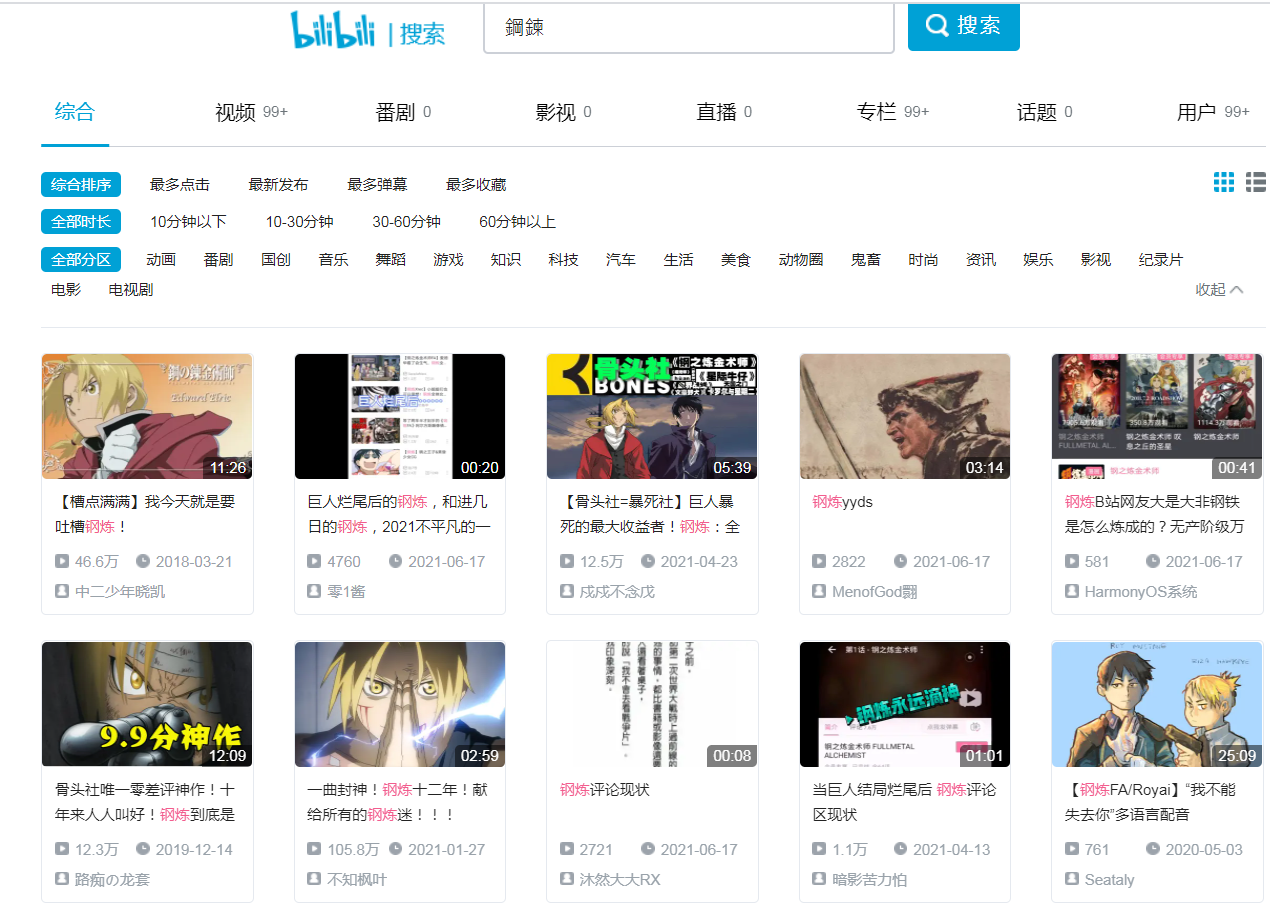The height and width of the screenshot is (904, 1270).
Task: Filter by 动画 category
Action: pos(161,260)
